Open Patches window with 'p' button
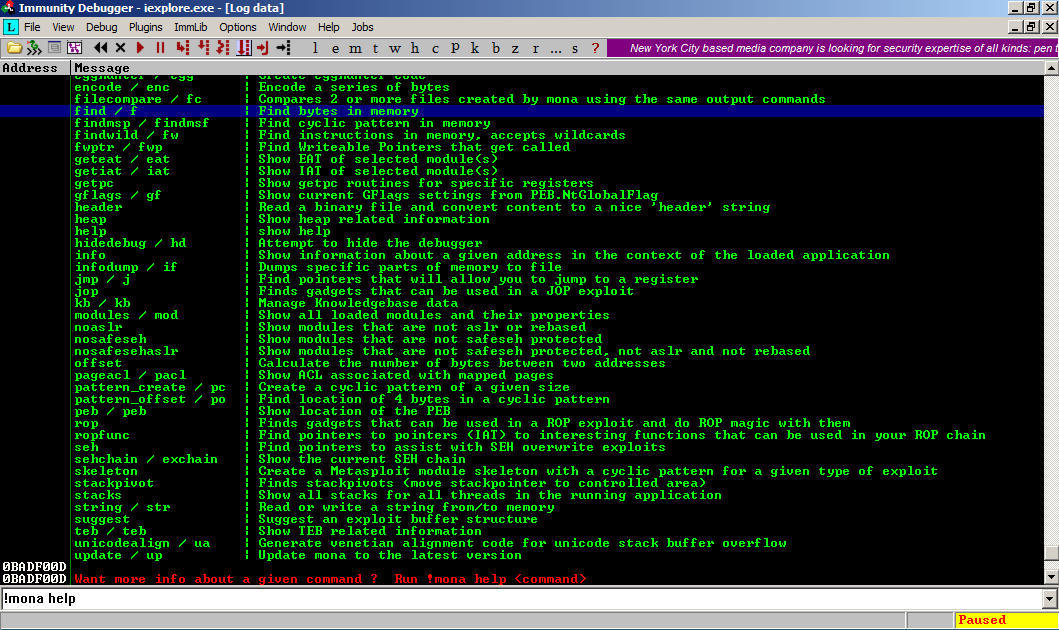The image size is (1059, 630). 455,48
